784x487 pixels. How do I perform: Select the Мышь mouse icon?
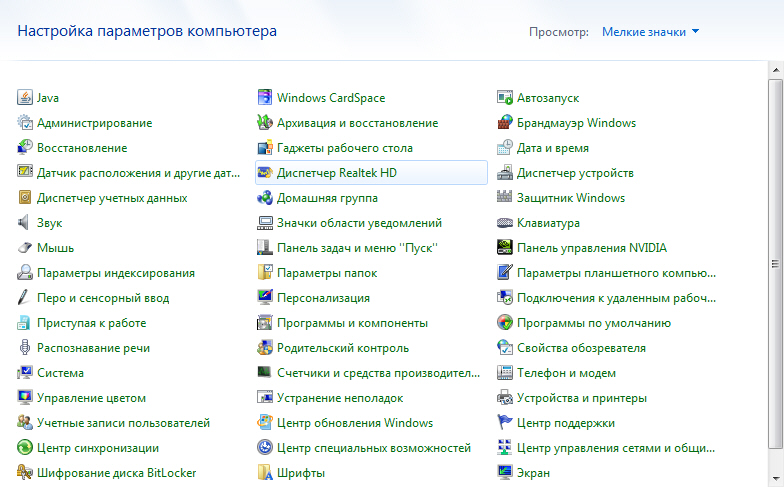(x=25, y=248)
